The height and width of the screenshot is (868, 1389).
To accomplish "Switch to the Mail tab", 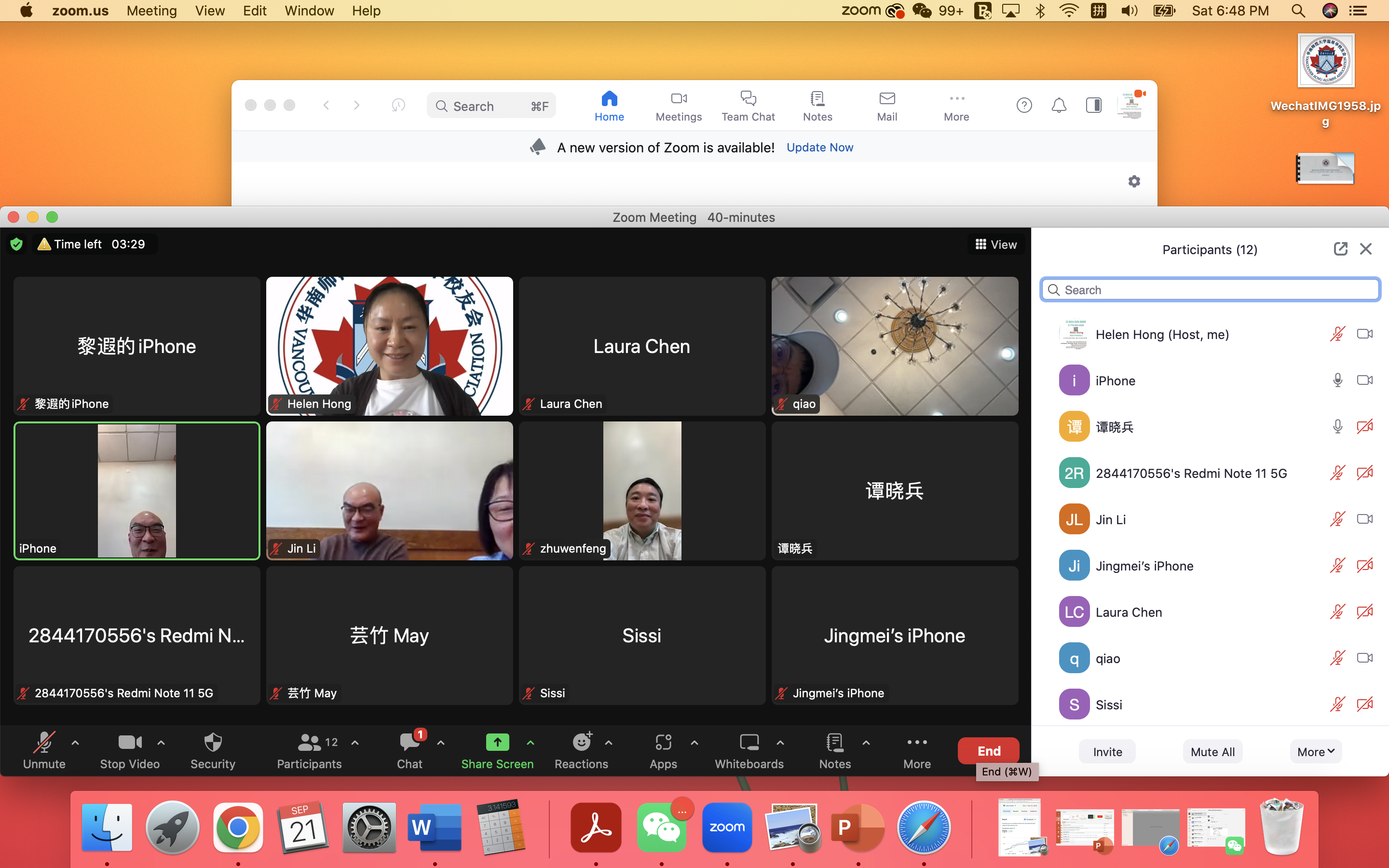I will coord(887,106).
